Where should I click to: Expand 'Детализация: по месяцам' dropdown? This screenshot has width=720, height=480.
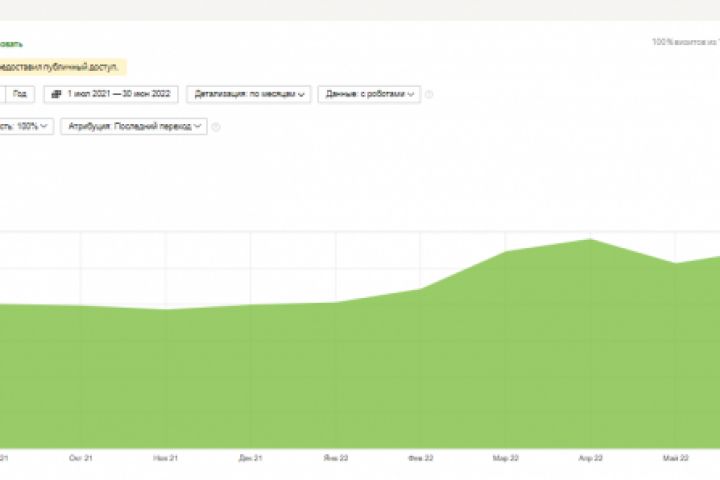point(249,94)
